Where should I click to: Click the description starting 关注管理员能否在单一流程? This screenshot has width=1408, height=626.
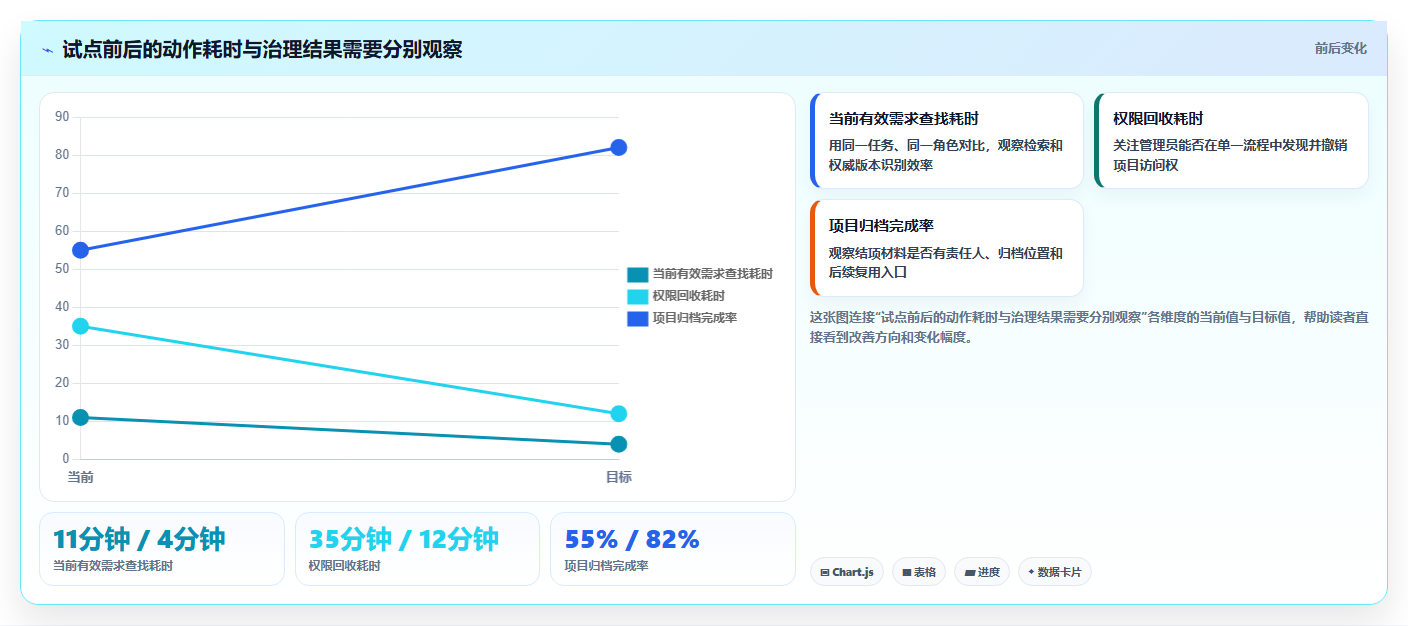point(1230,155)
